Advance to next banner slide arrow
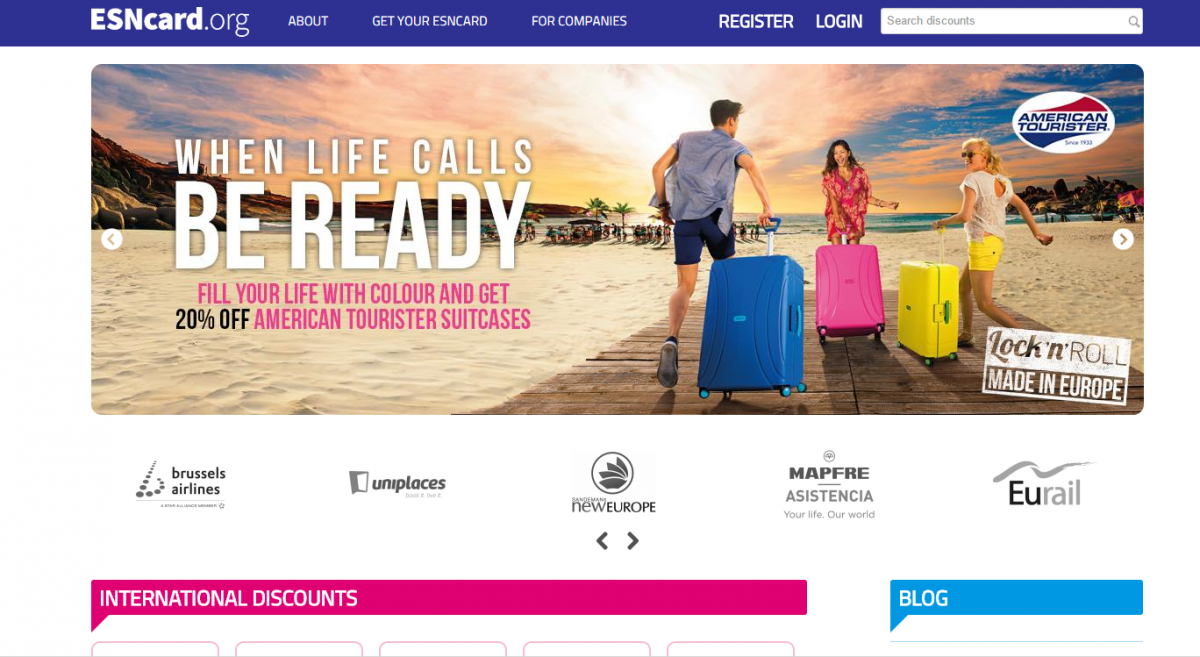Screen dimensions: 1200x657 [x=1123, y=239]
